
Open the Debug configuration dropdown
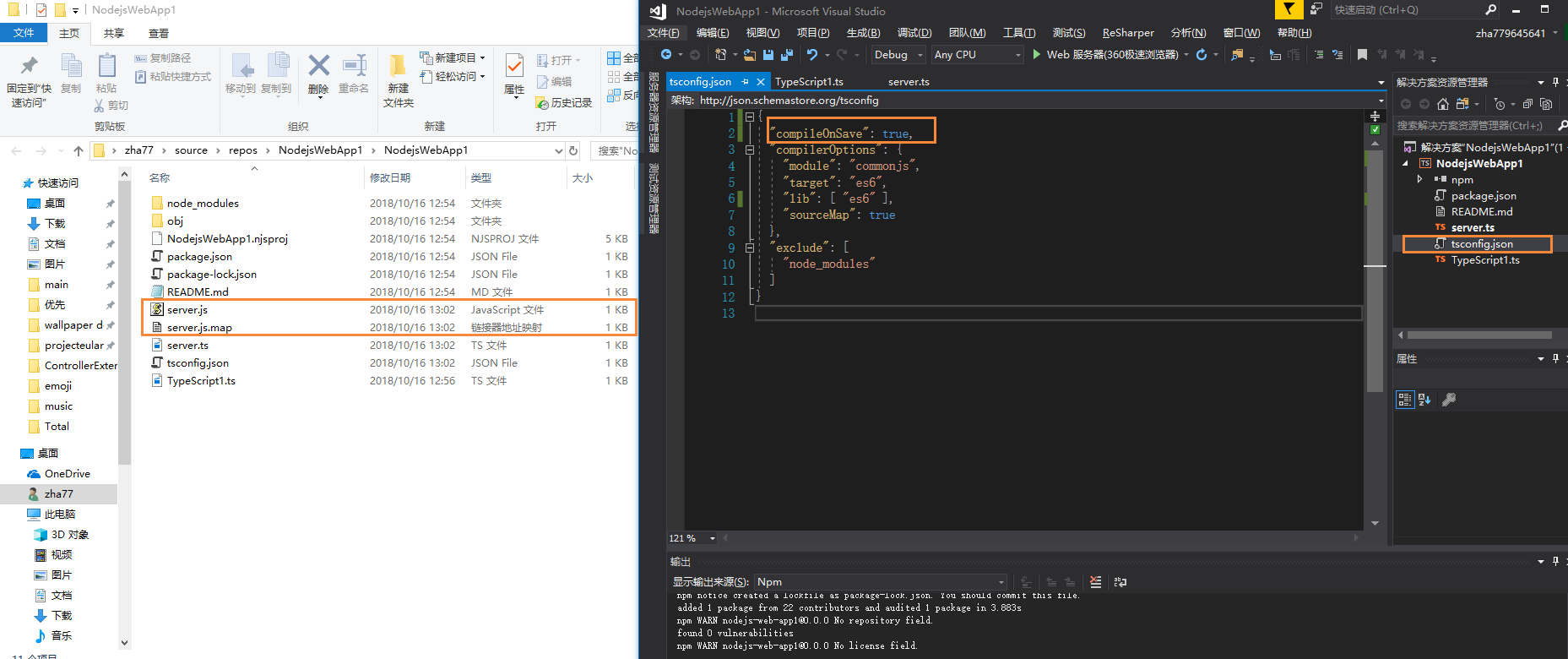coord(898,54)
